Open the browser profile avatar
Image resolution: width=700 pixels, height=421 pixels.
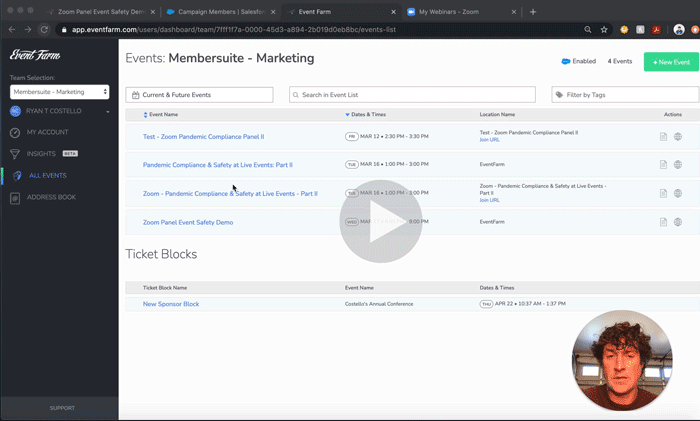(x=679, y=29)
